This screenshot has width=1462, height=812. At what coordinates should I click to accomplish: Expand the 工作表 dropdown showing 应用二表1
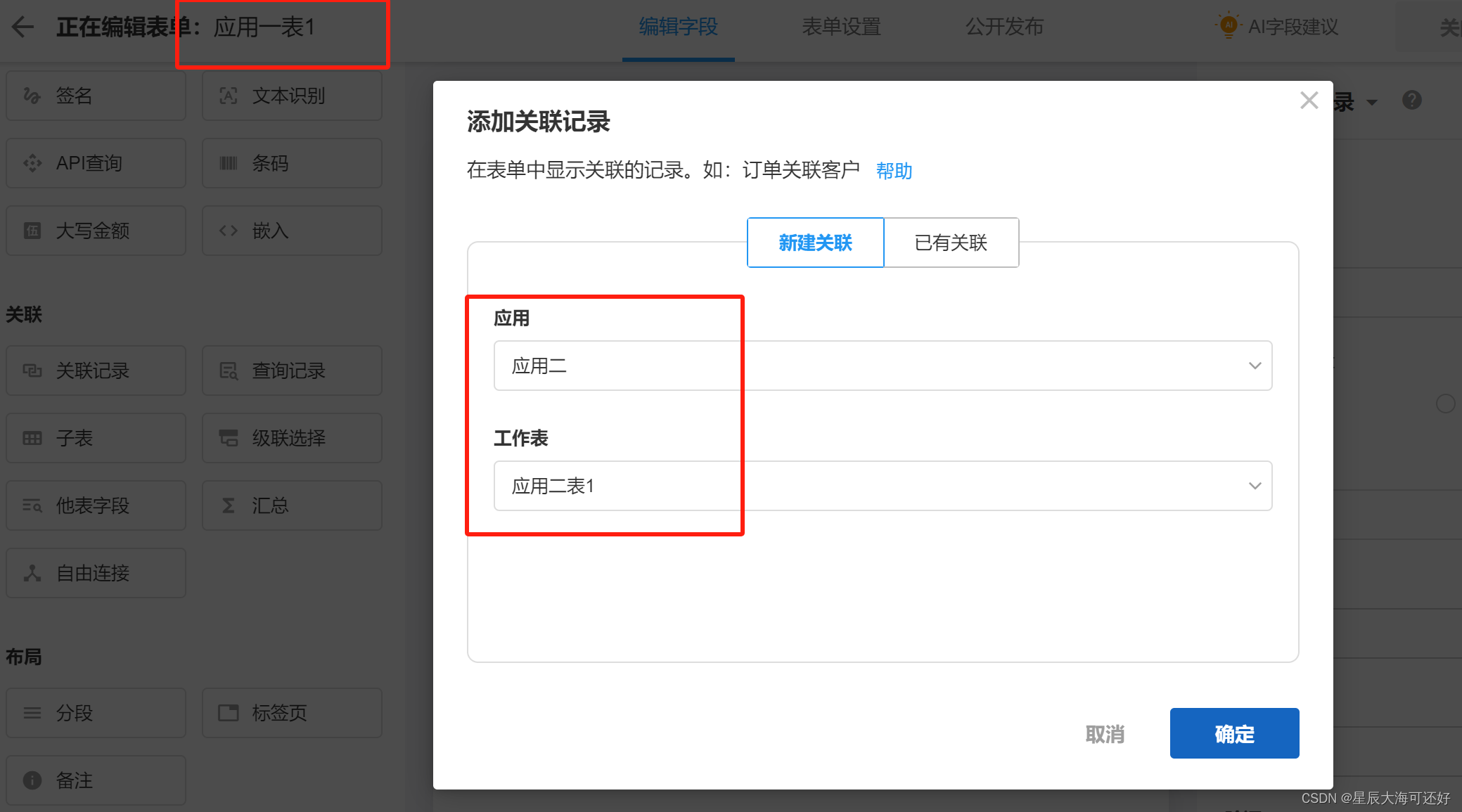(x=883, y=486)
